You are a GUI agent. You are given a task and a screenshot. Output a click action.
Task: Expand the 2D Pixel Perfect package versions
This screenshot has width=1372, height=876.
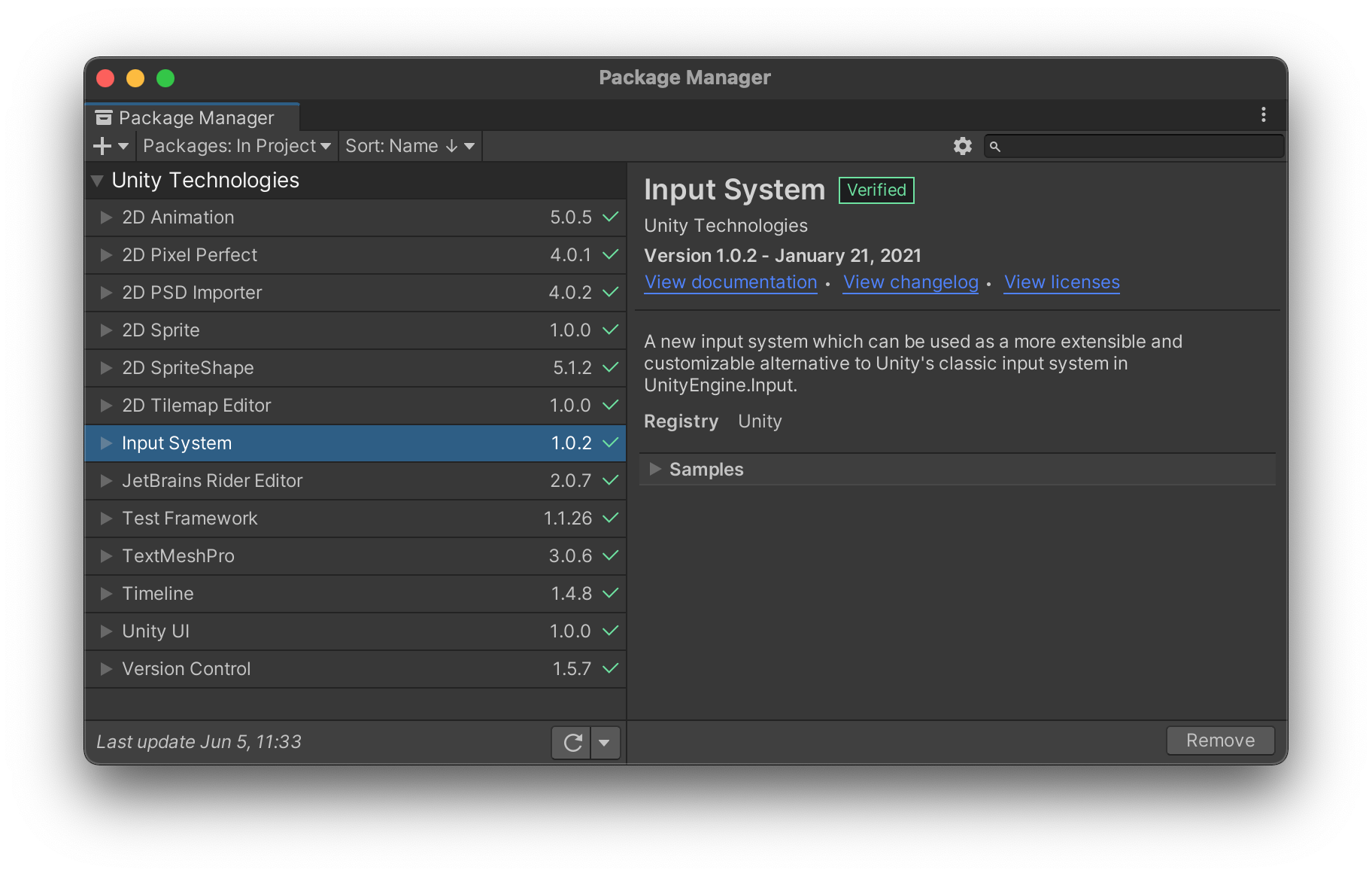click(x=106, y=255)
